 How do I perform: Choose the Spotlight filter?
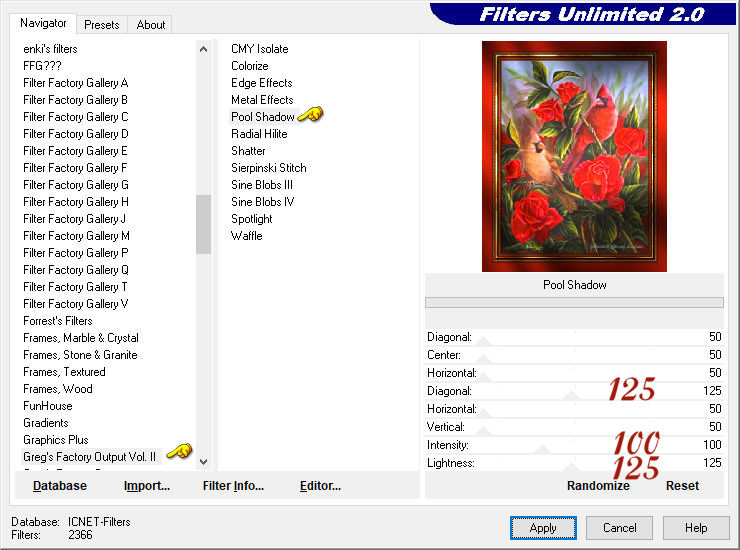(x=252, y=219)
